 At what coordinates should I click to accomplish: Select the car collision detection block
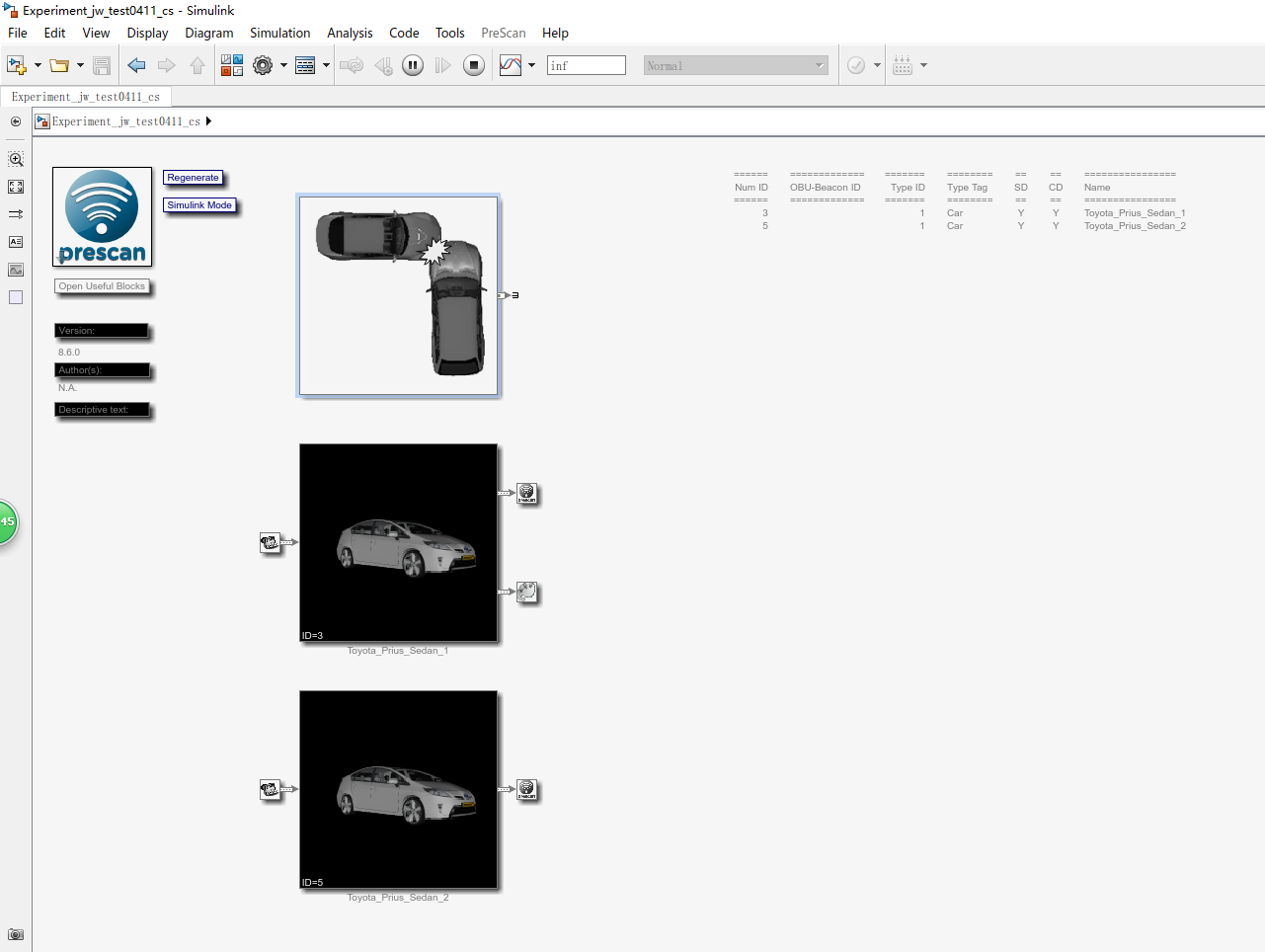[399, 295]
